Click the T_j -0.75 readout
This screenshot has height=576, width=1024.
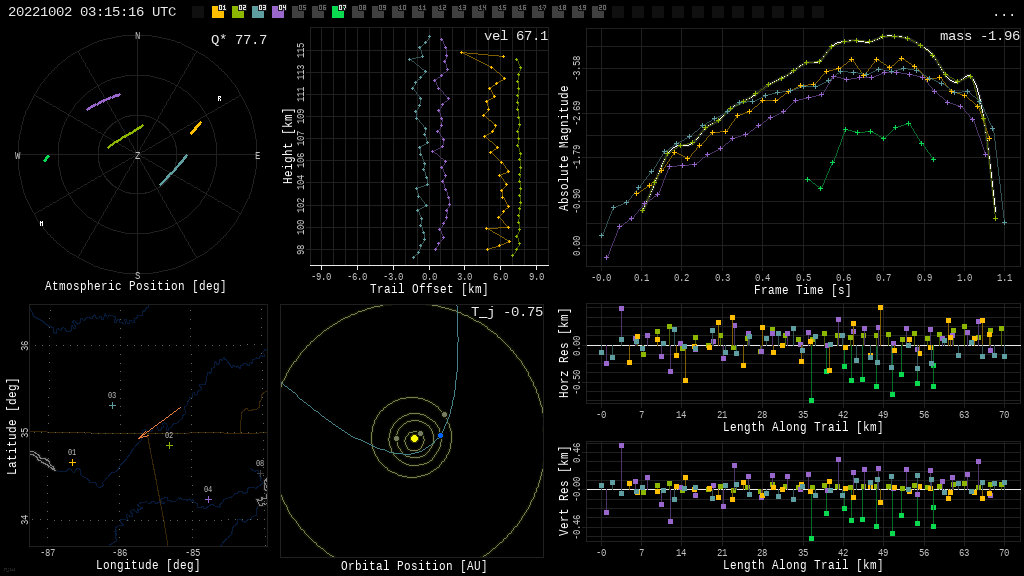click(507, 312)
